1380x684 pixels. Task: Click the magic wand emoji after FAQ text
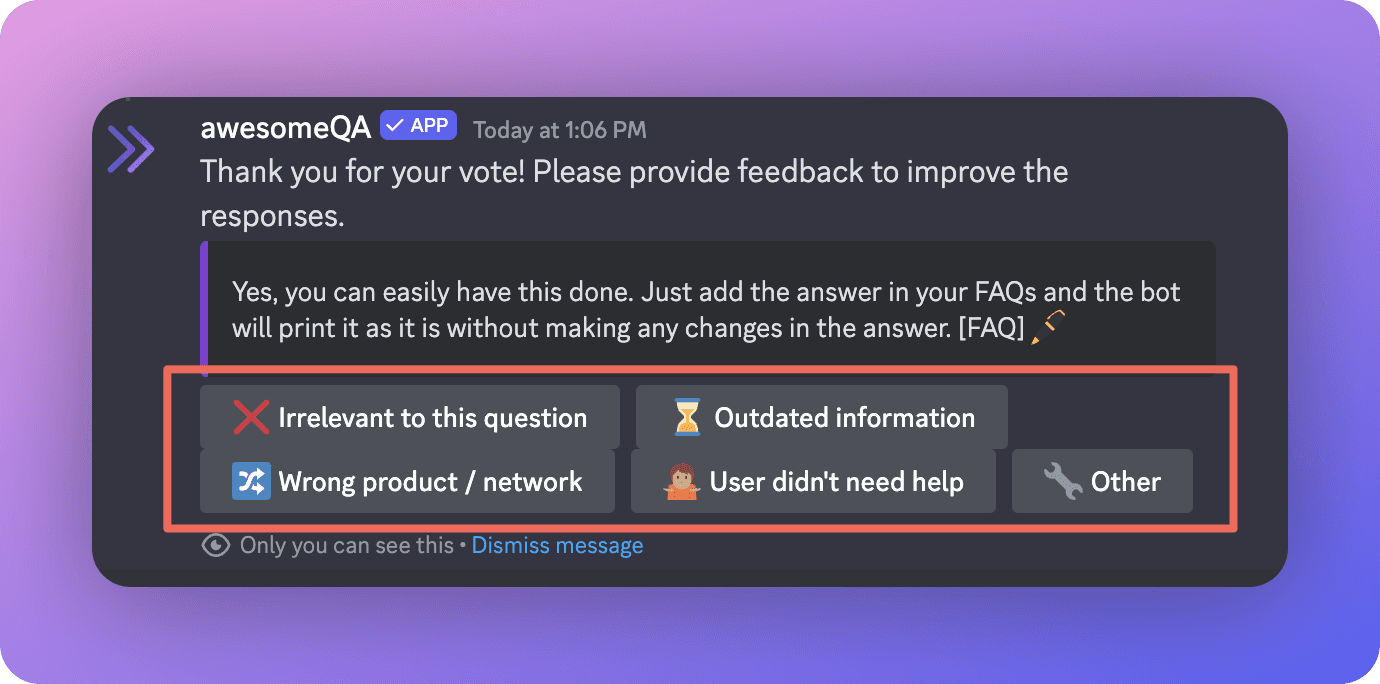[x=1046, y=327]
